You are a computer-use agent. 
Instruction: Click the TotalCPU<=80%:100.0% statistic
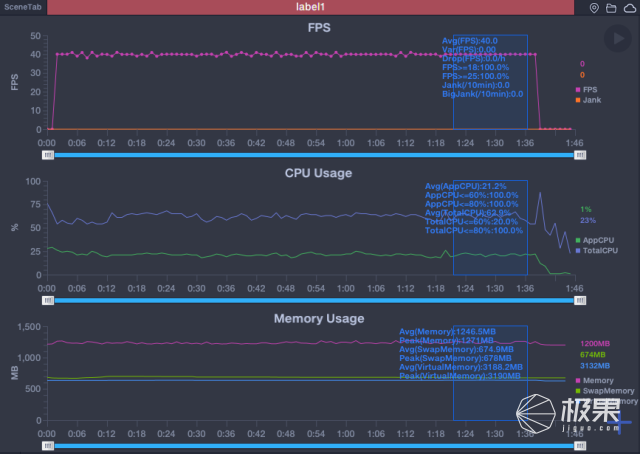pyautogui.click(x=474, y=230)
